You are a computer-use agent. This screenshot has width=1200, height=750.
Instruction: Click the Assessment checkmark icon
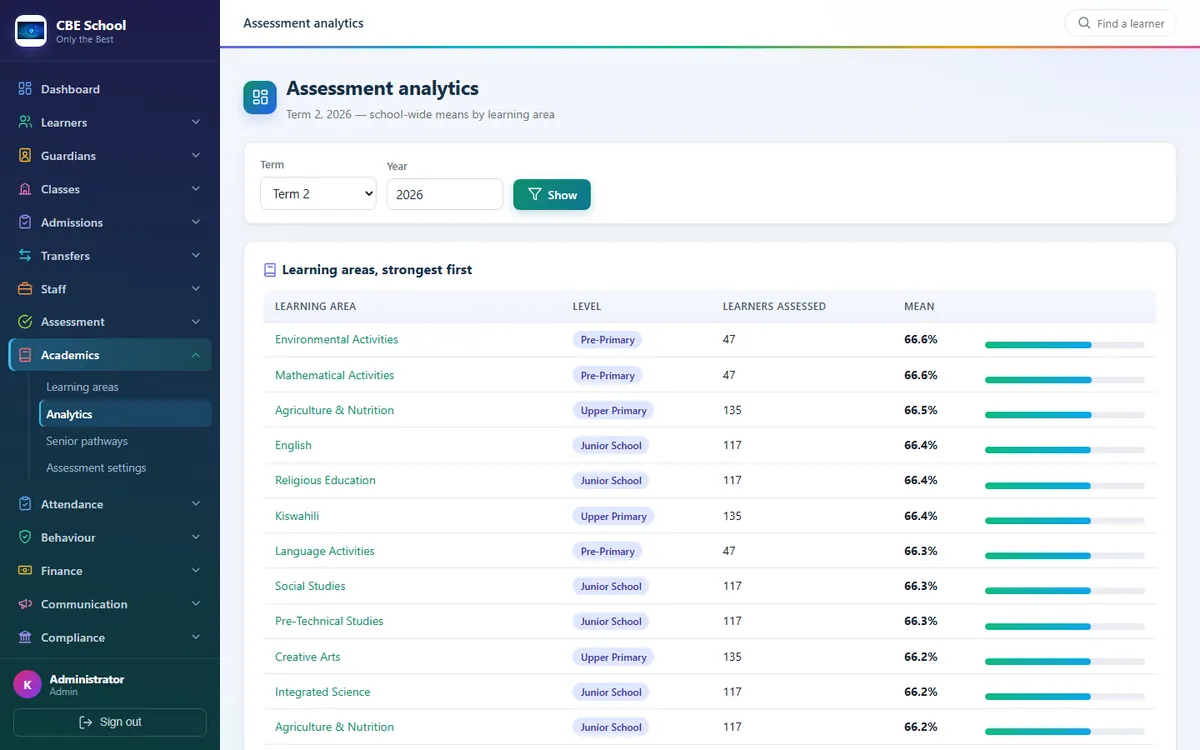(x=25, y=322)
